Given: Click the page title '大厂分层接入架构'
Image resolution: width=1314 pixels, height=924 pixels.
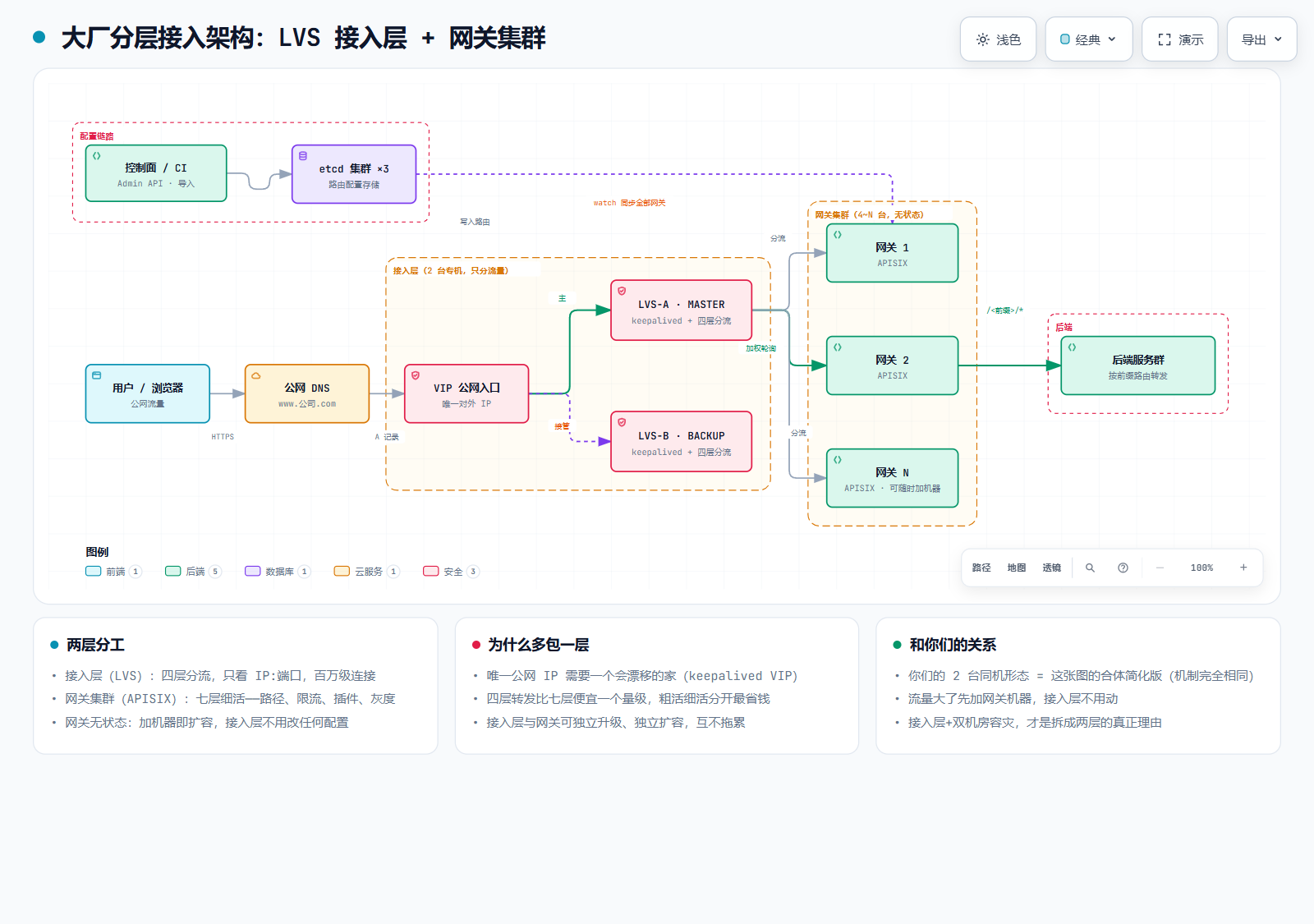Looking at the screenshot, I should (x=159, y=38).
